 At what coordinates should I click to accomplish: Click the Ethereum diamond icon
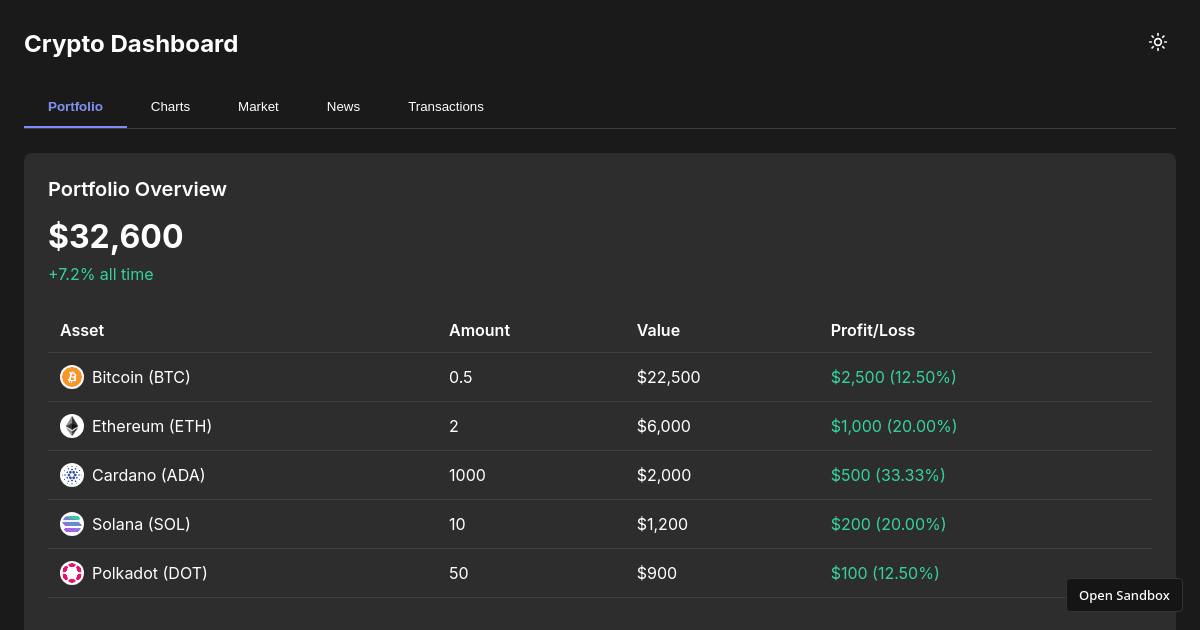click(72, 426)
